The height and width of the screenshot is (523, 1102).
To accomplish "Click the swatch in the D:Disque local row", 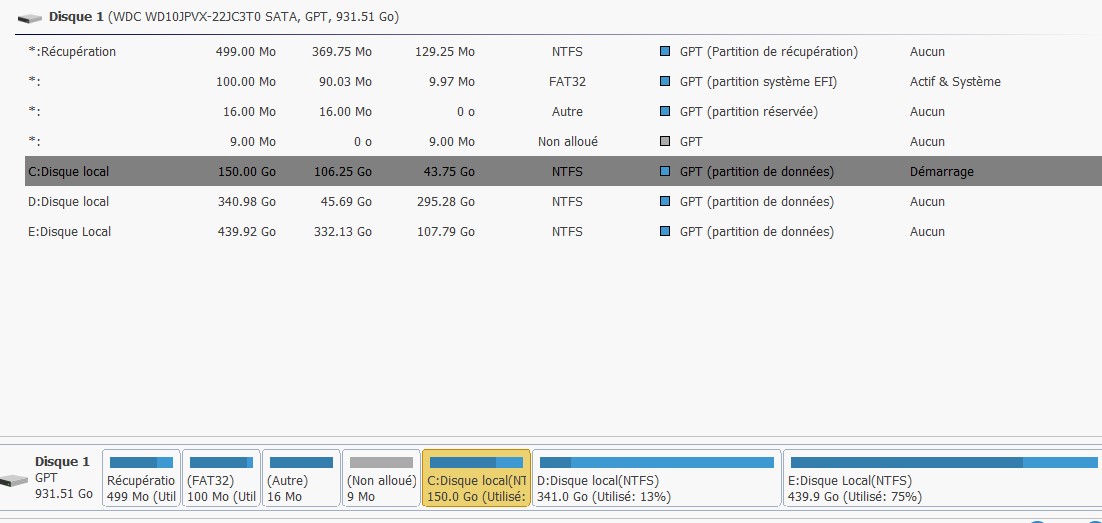I will [x=665, y=201].
